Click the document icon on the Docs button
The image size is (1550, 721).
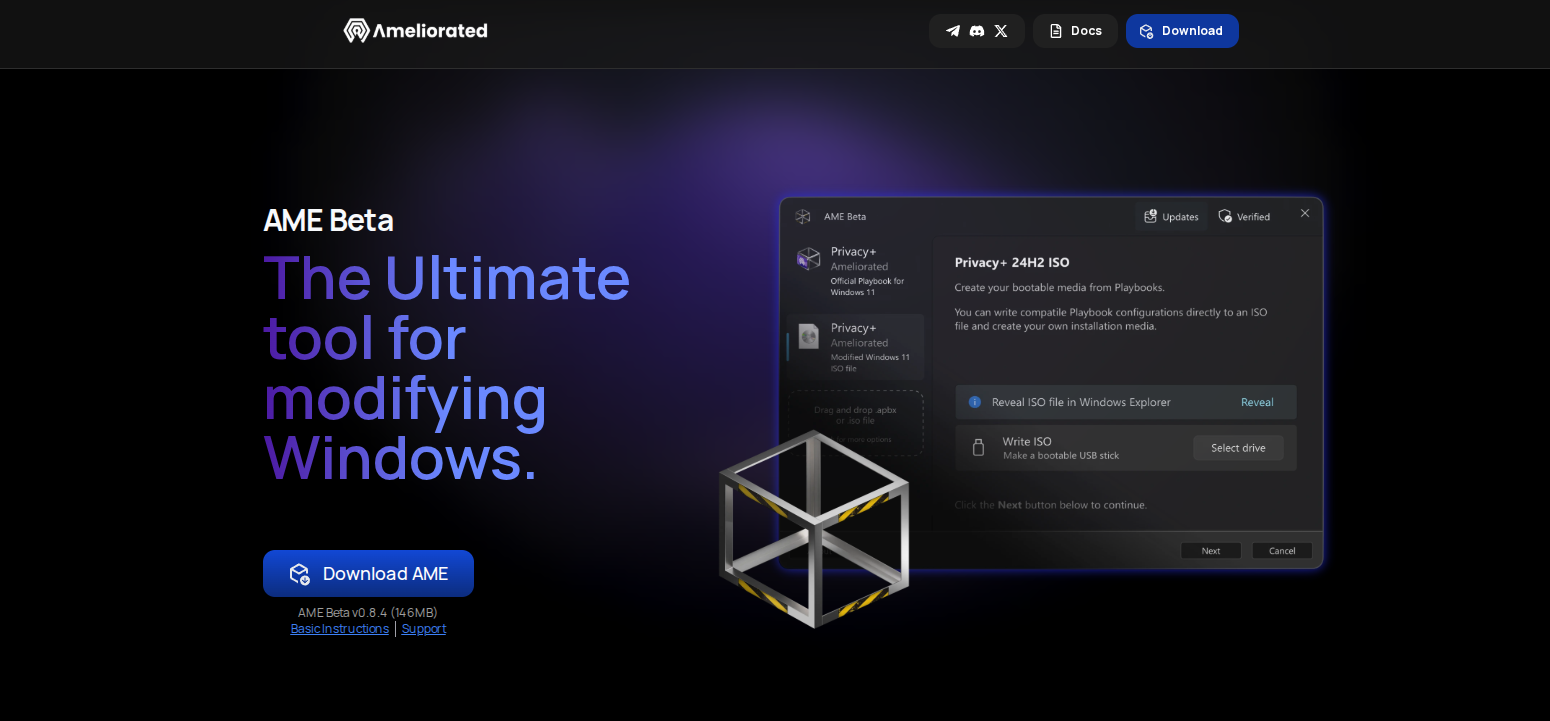[1056, 31]
